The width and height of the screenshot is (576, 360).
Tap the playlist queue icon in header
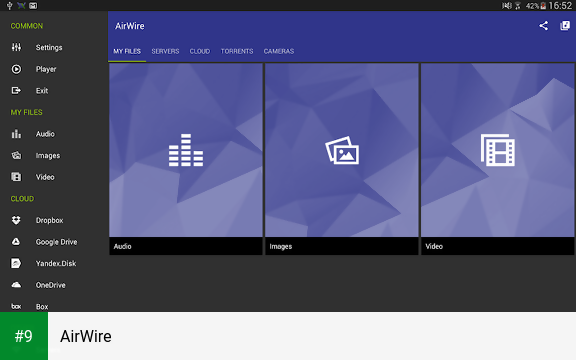click(x=565, y=26)
